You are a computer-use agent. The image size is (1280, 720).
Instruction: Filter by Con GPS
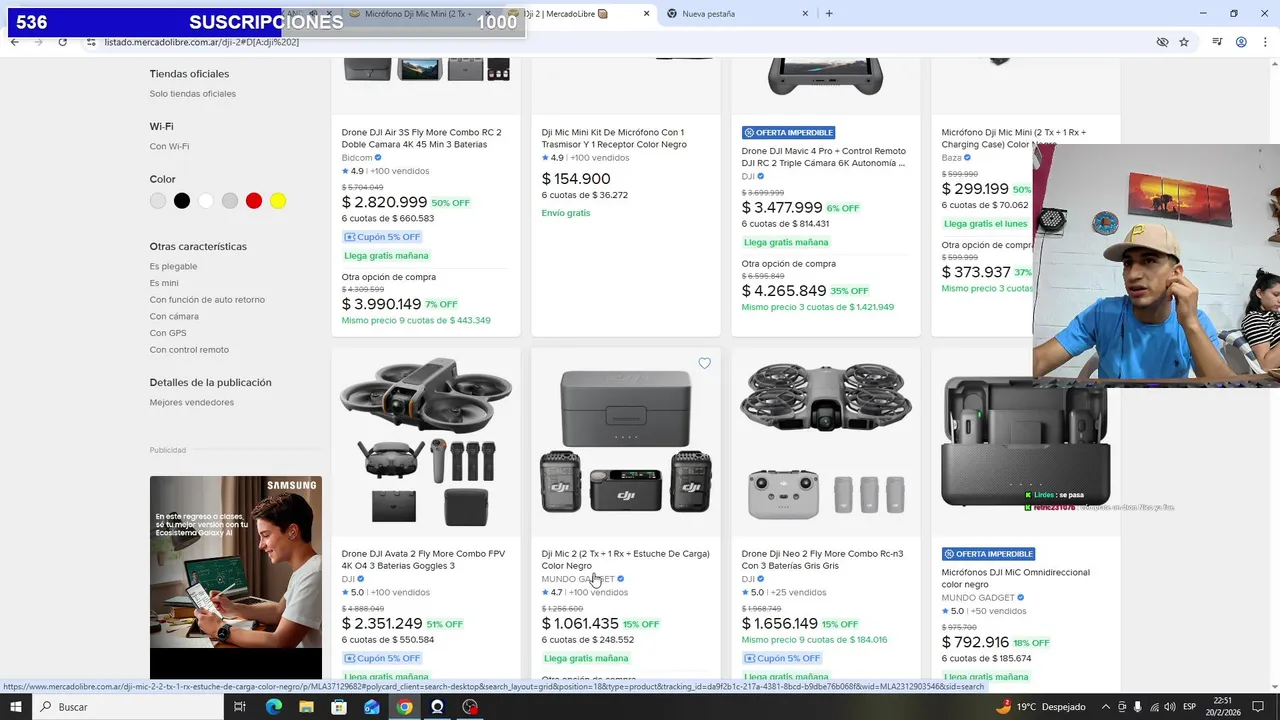pos(168,333)
